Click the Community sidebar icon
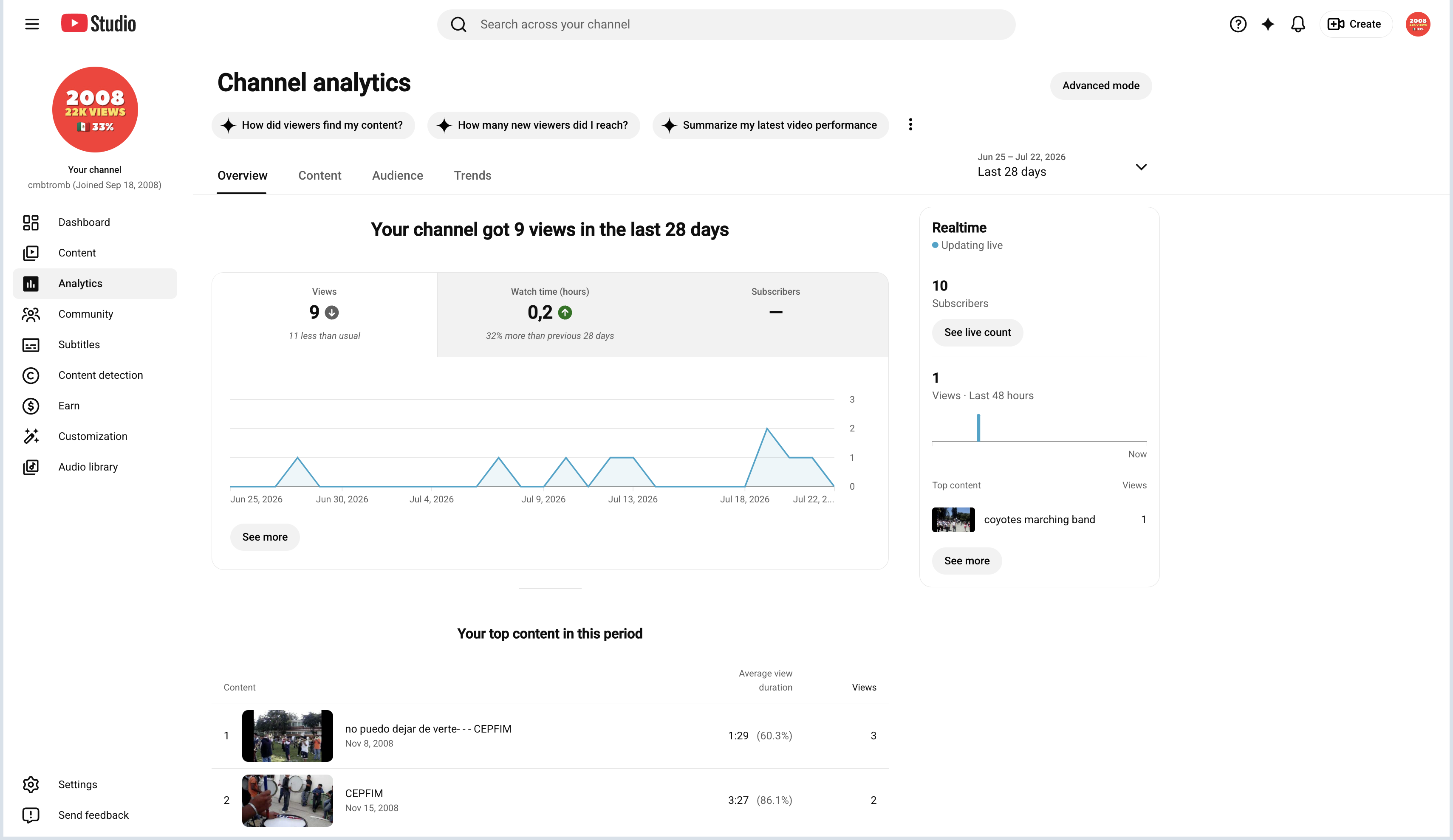Viewport: 1453px width, 840px height. pos(31,314)
